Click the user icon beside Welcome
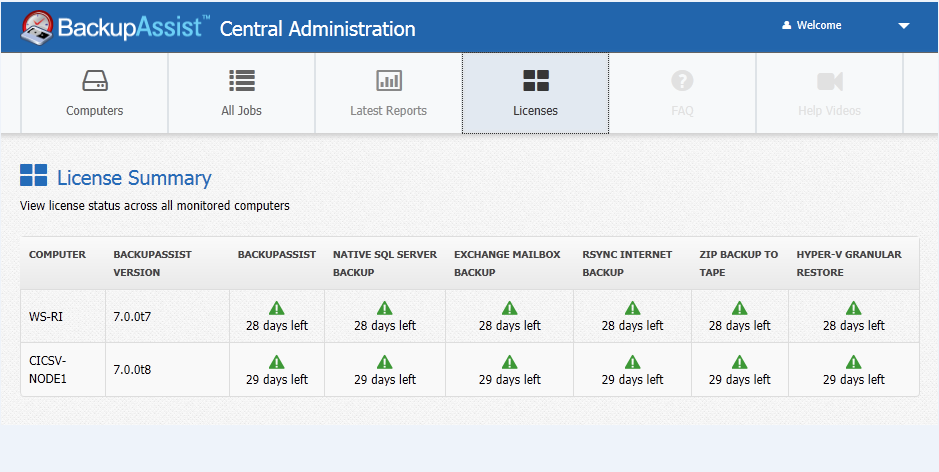 coord(786,25)
